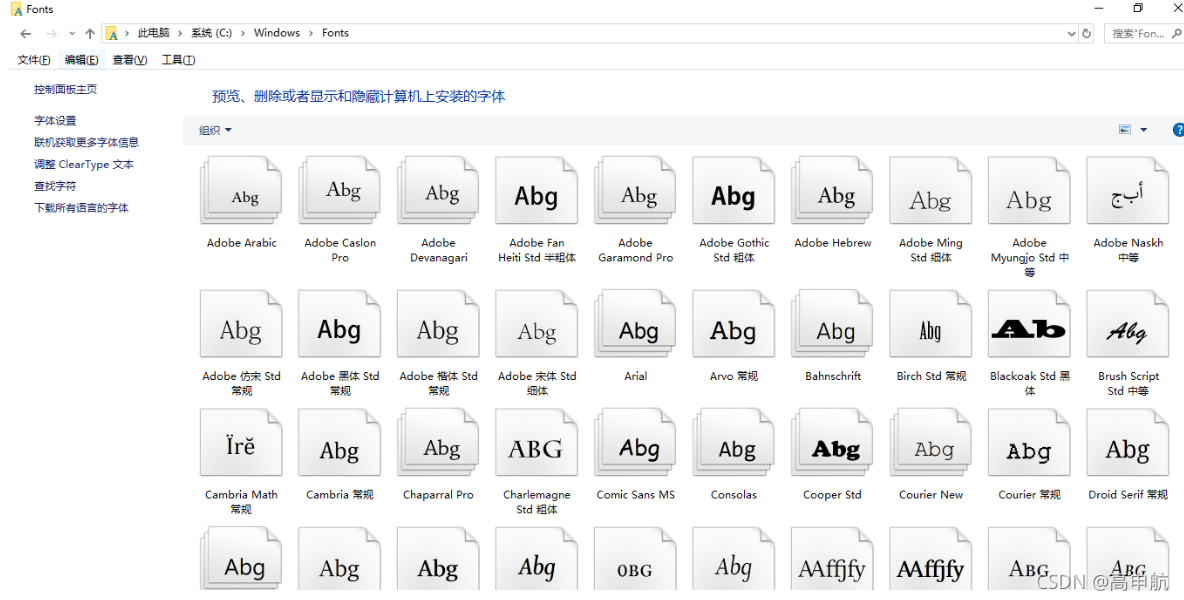1184x600 pixels.
Task: Navigate to Windows breadcrumb segment
Action: tap(277, 33)
